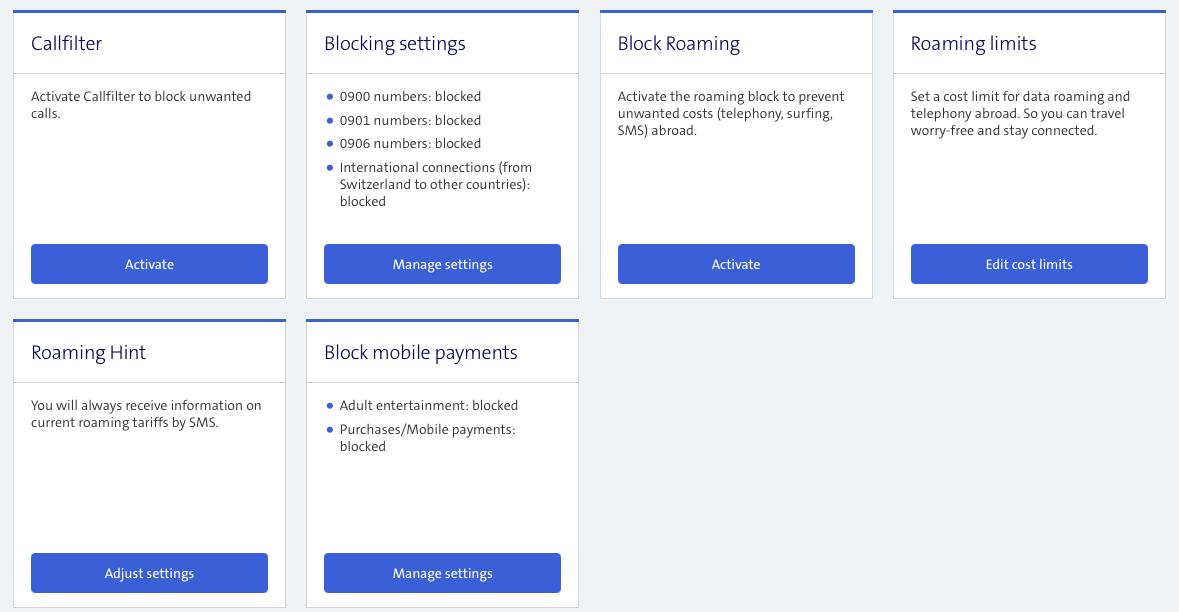Click the 0906 numbers blocked item
Screen dimensions: 1179x612
click(x=410, y=143)
